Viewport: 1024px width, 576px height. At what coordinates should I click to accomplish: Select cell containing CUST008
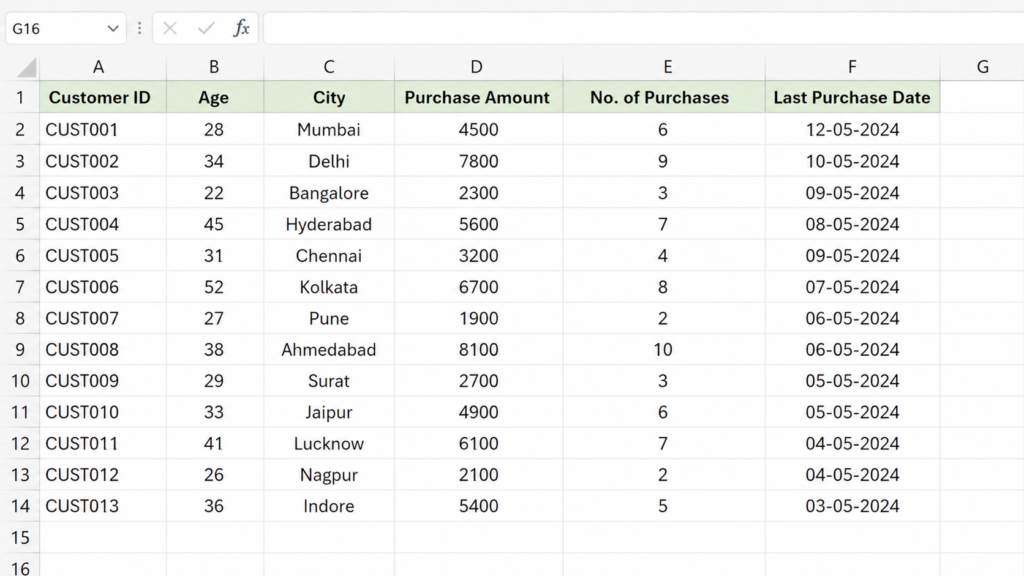103,349
